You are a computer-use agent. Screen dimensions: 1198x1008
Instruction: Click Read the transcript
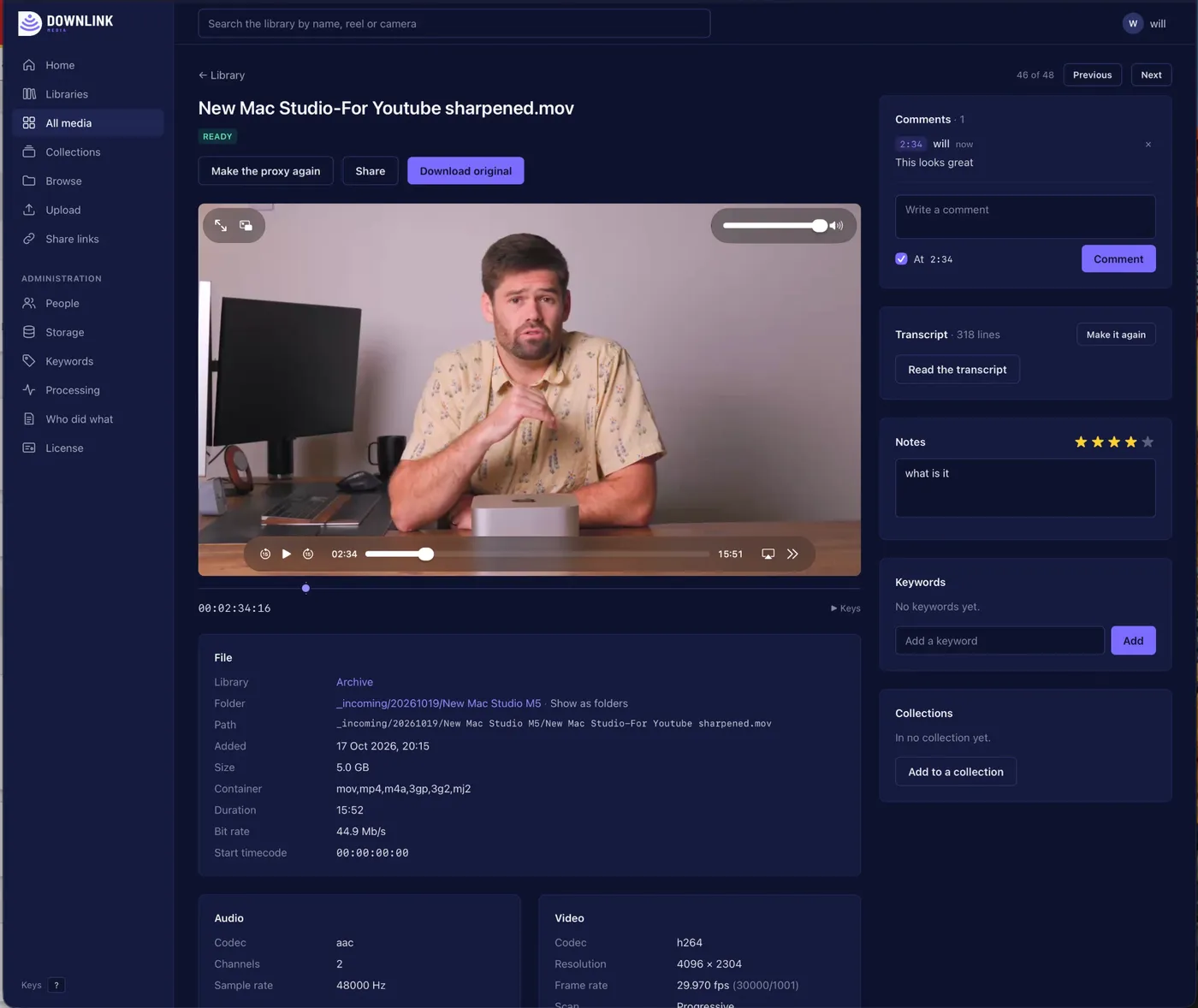pyautogui.click(x=958, y=370)
